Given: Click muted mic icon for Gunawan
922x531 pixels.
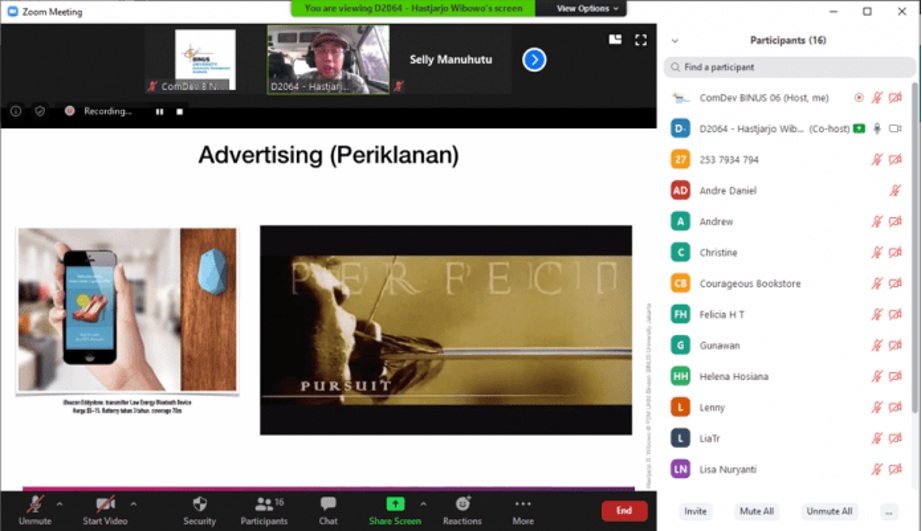Looking at the screenshot, I should click(877, 345).
